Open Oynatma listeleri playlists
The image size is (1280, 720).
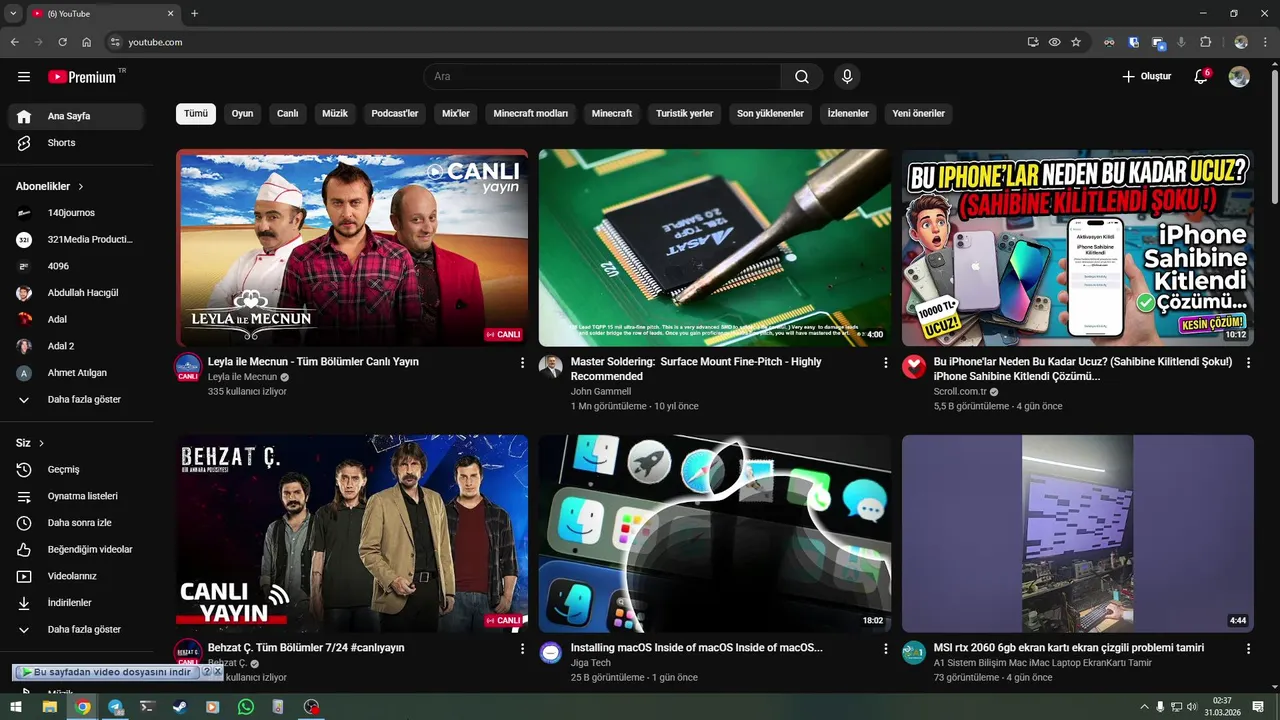tap(76, 496)
